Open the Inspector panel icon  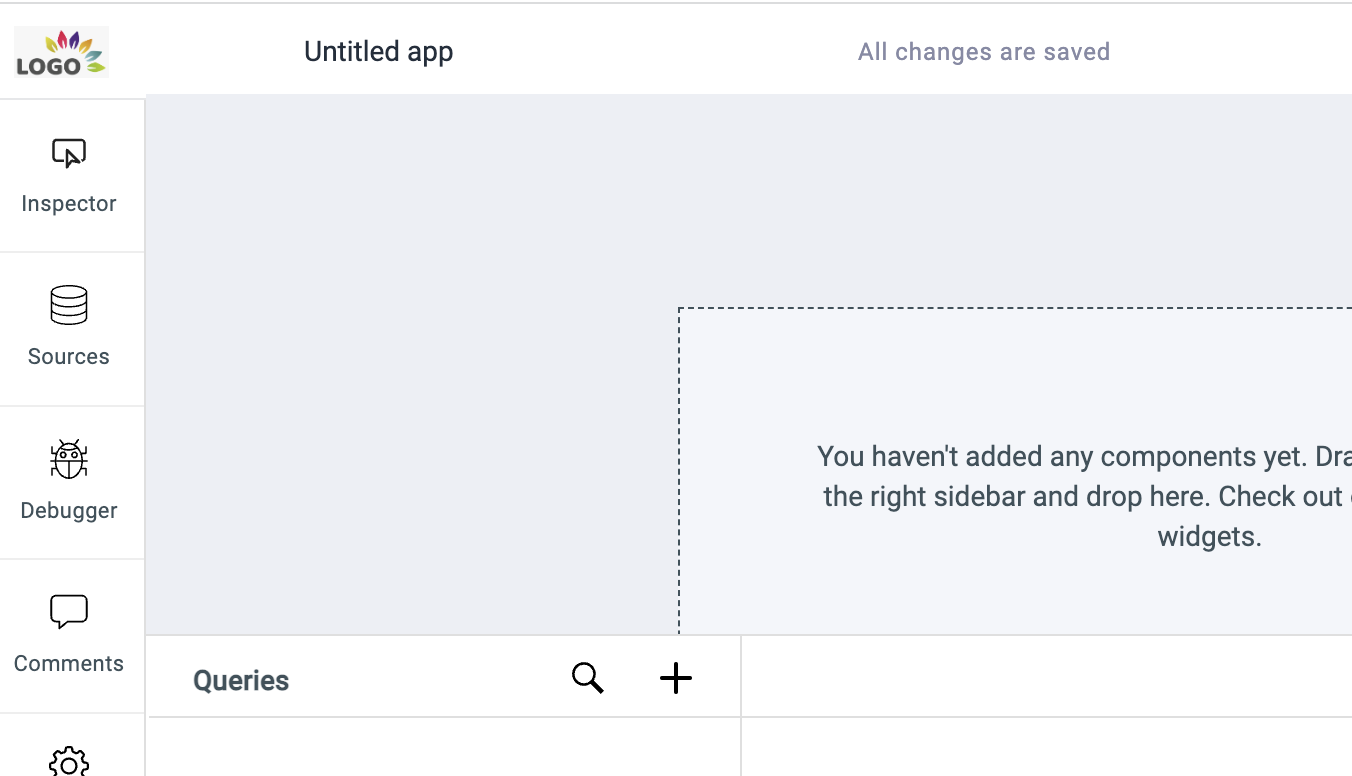(x=69, y=153)
